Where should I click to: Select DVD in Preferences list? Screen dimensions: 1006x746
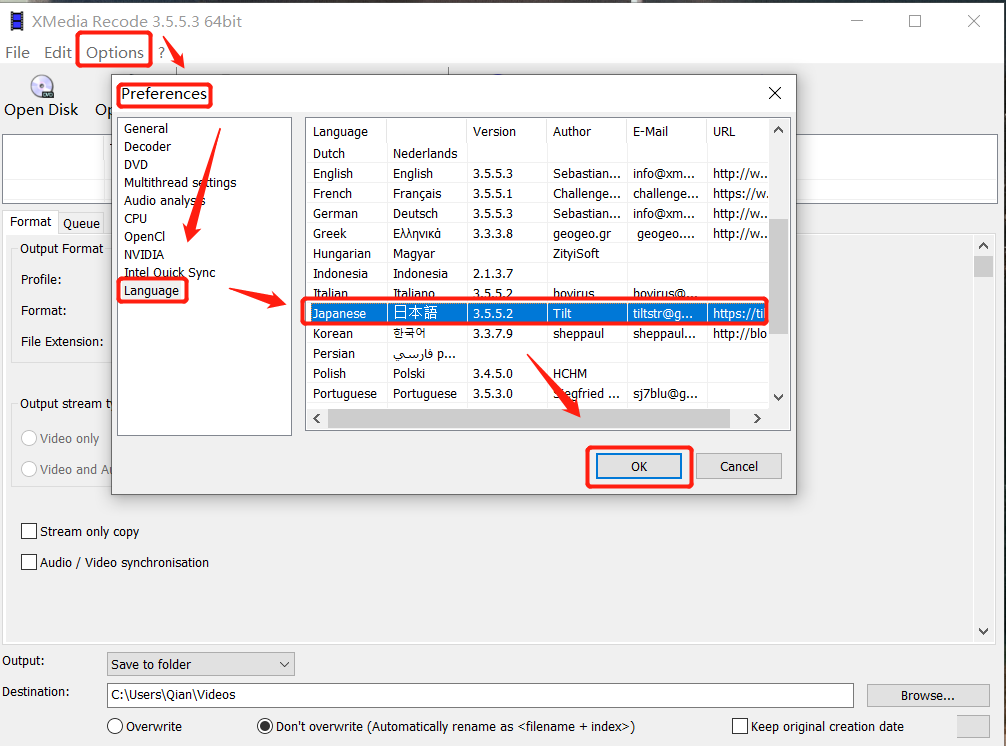(x=136, y=165)
